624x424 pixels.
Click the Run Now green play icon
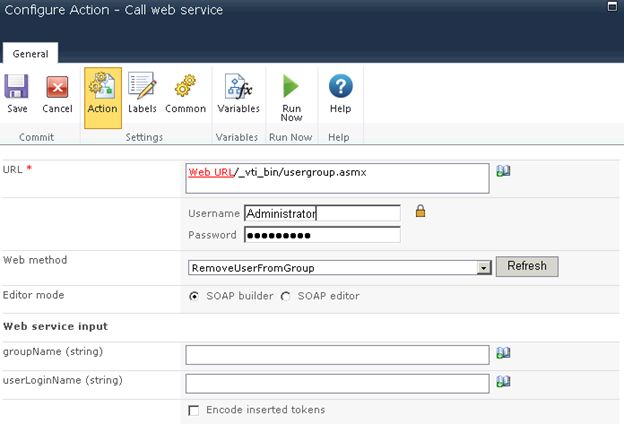pos(291,86)
